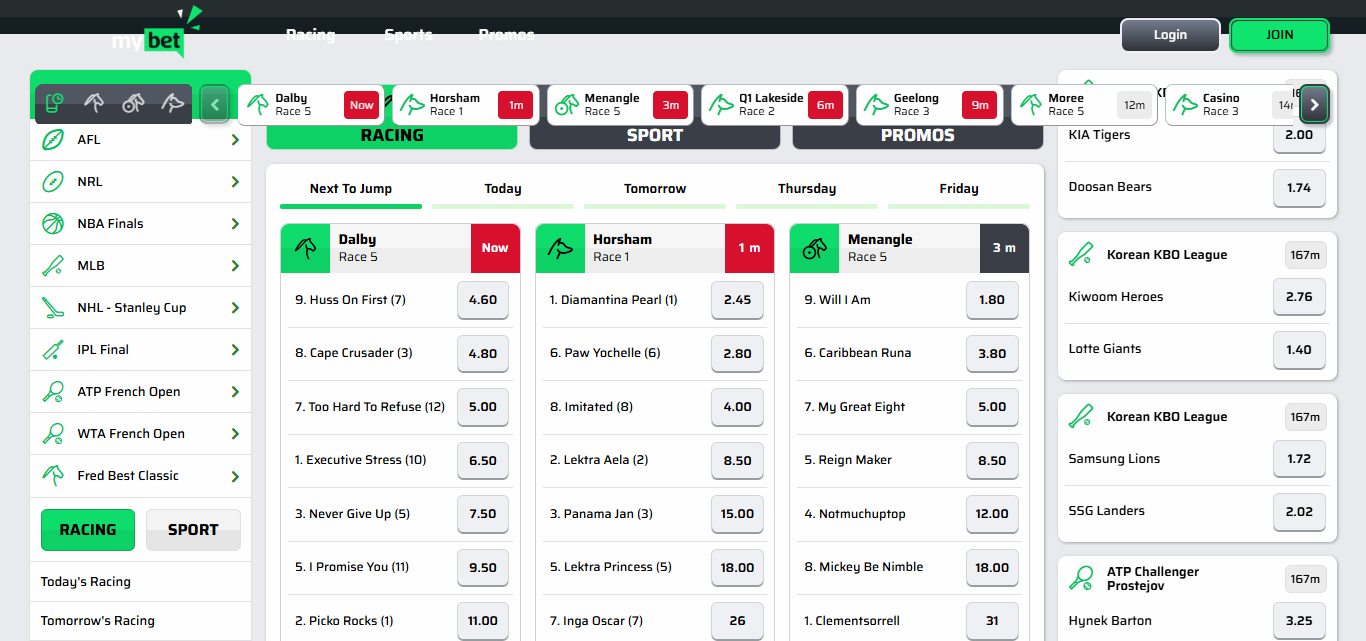The height and width of the screenshot is (641, 1366).
Task: Click the Horsham Race 1 greyhound icon in card header
Action: click(x=560, y=248)
